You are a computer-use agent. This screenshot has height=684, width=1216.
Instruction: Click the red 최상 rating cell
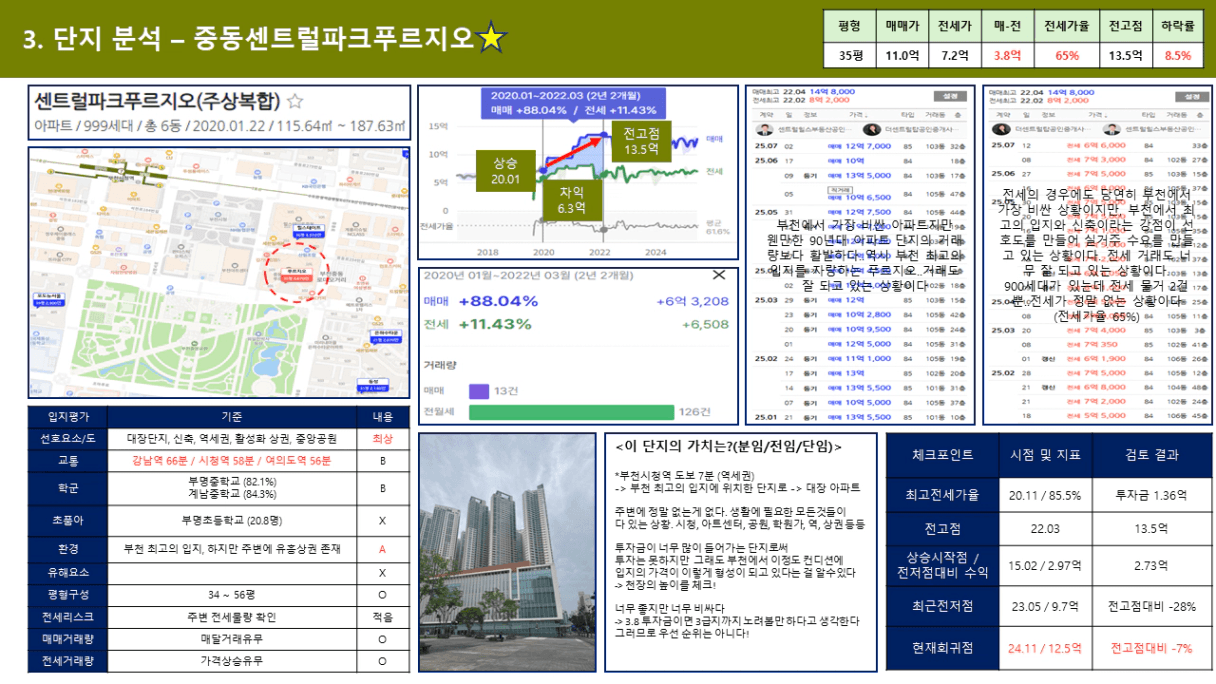[x=383, y=438]
